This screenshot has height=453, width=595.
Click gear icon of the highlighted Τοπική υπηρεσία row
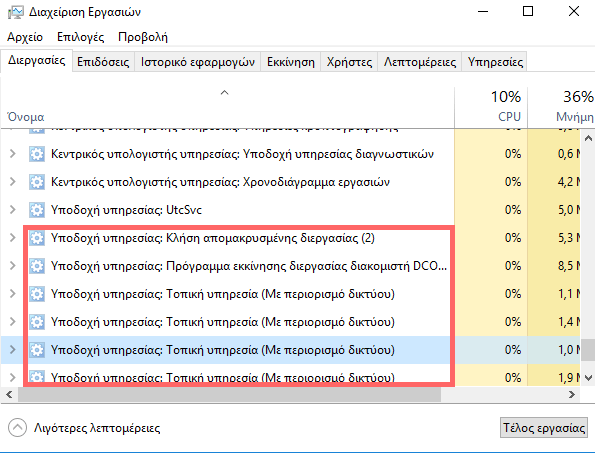(x=37, y=350)
